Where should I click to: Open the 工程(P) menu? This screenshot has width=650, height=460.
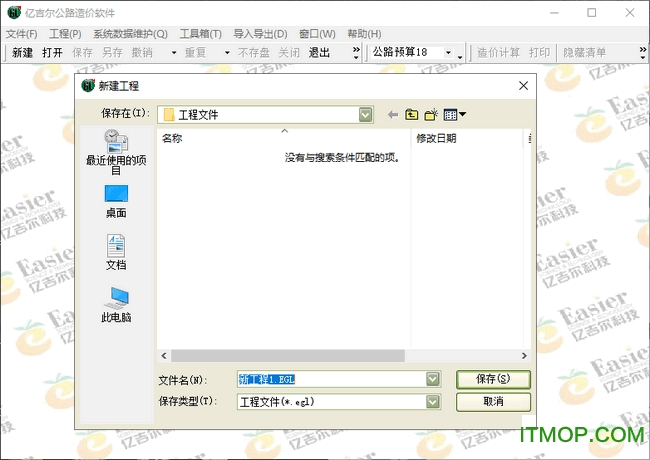65,34
